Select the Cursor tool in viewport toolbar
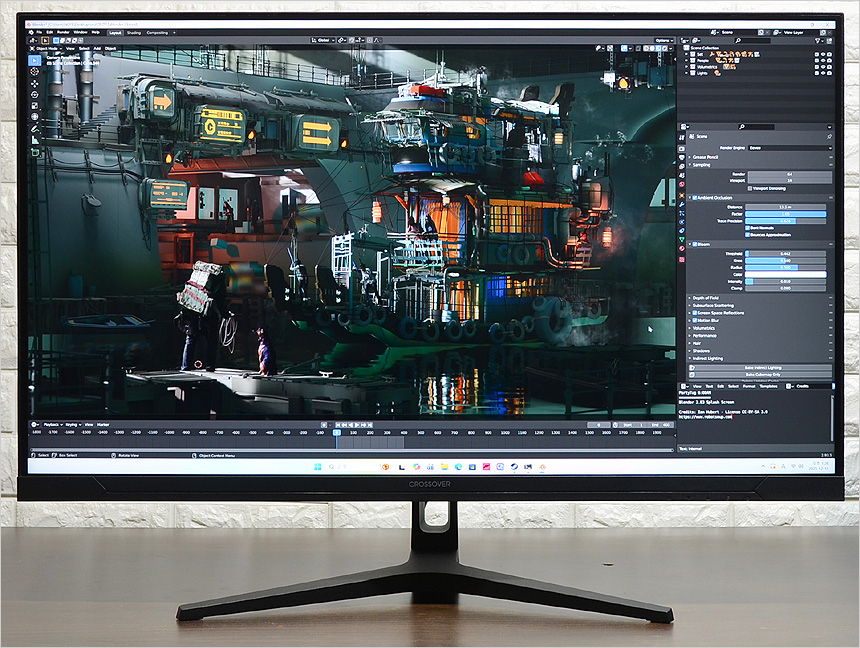Screen dimensions: 860x648 click(36, 72)
